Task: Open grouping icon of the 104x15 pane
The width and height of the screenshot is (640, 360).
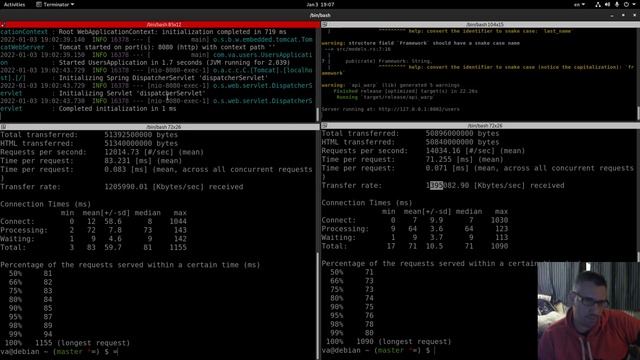Action: (x=324, y=24)
